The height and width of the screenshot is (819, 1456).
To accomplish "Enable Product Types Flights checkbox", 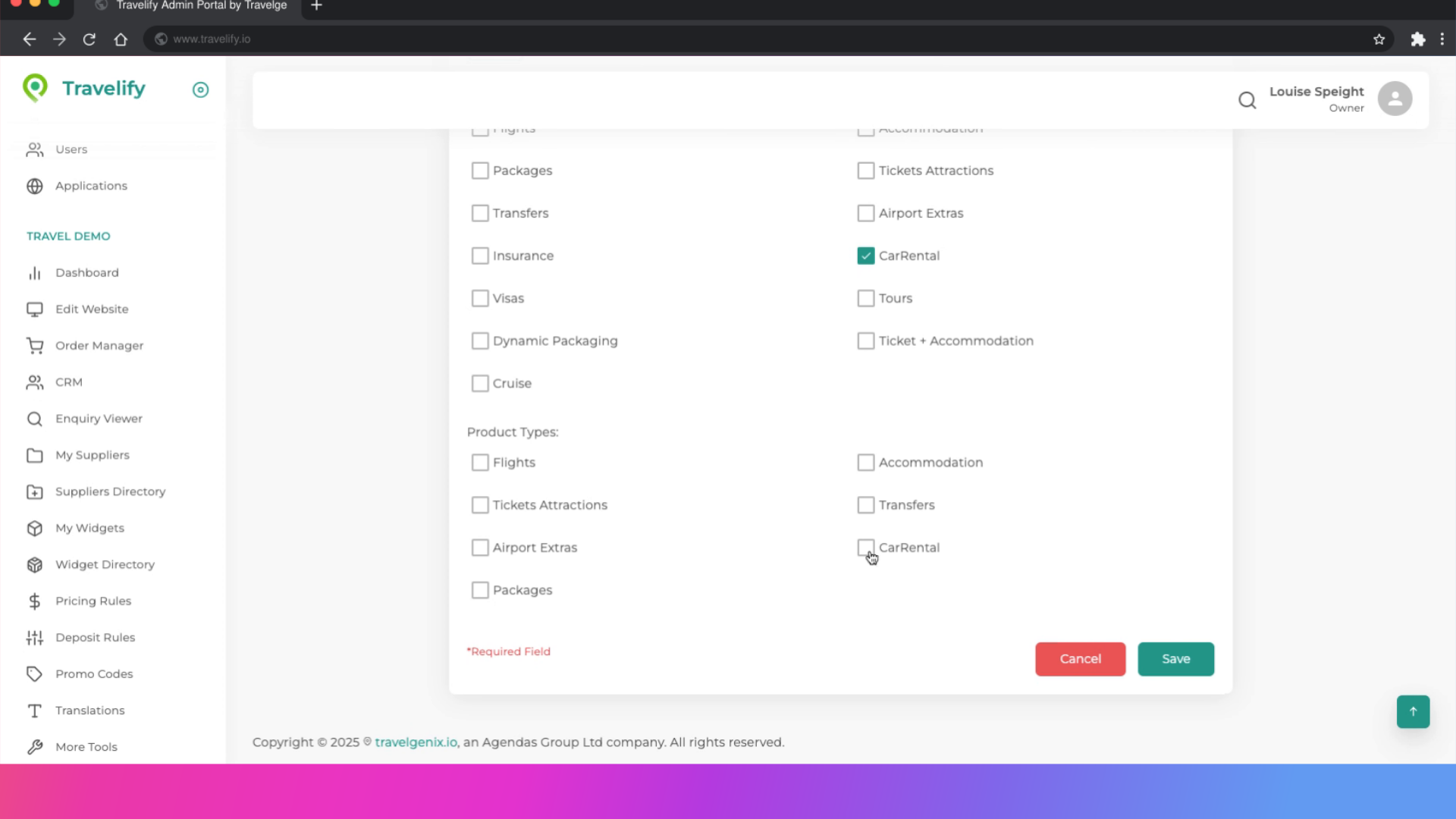I will [x=480, y=463].
